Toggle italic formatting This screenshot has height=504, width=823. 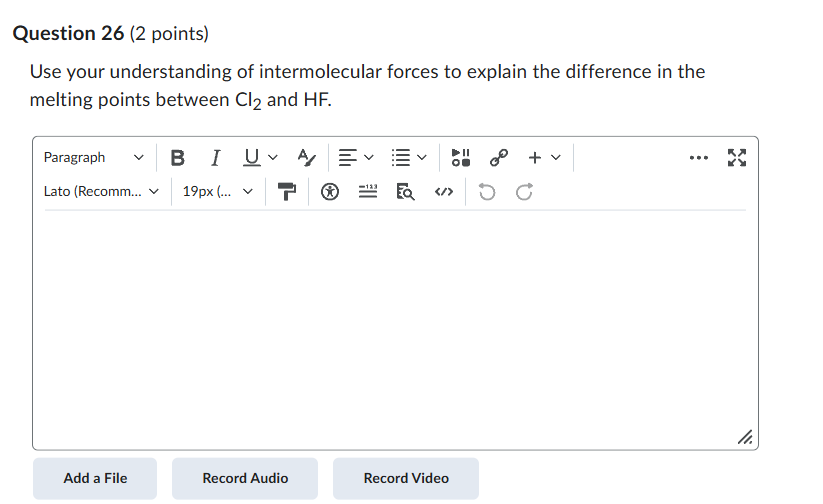(215, 158)
